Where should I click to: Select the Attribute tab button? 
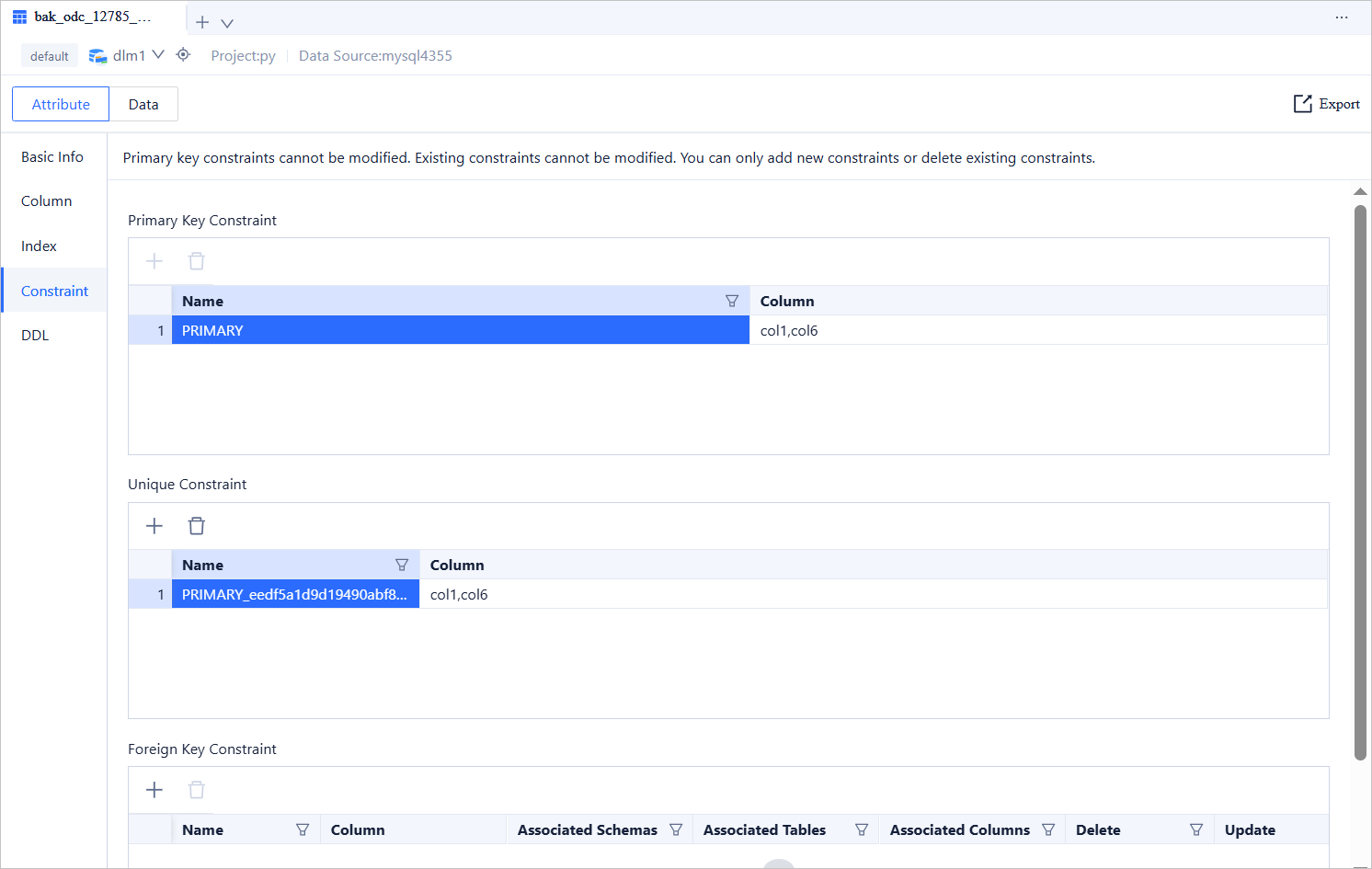[61, 104]
